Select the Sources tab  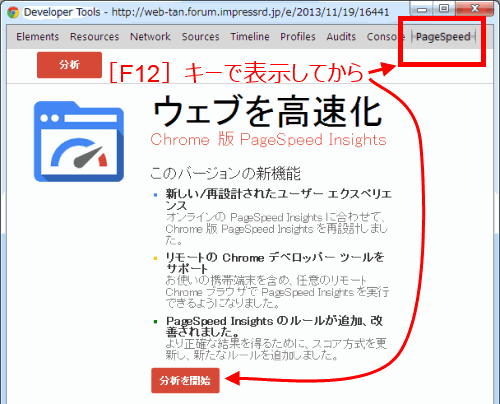click(x=200, y=37)
